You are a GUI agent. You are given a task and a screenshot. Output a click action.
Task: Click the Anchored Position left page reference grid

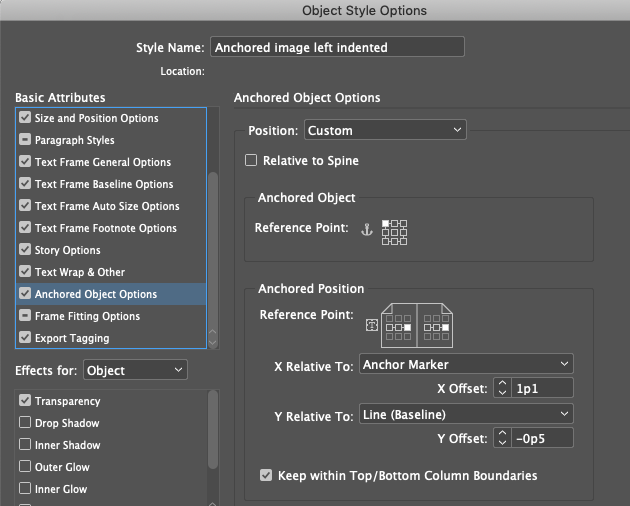click(x=398, y=327)
